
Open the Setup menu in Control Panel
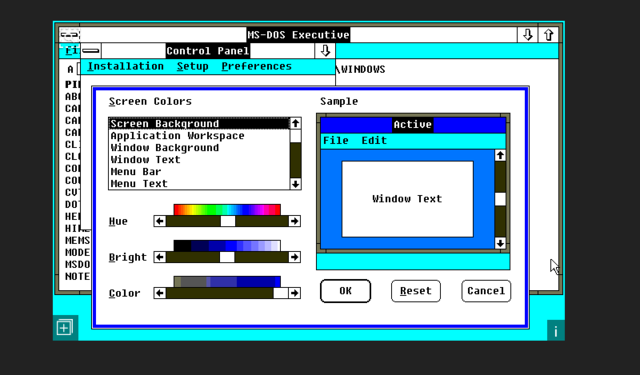click(x=193, y=67)
